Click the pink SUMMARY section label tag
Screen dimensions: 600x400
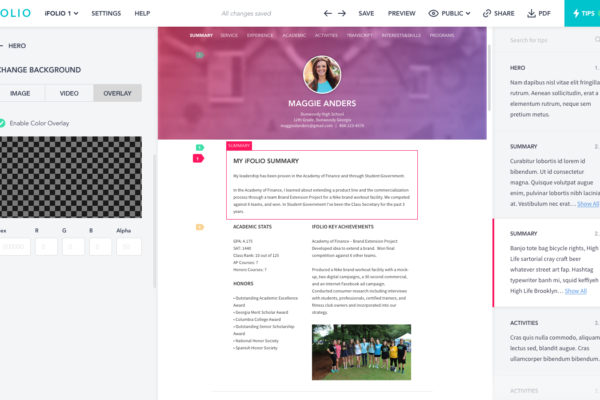pyautogui.click(x=239, y=146)
